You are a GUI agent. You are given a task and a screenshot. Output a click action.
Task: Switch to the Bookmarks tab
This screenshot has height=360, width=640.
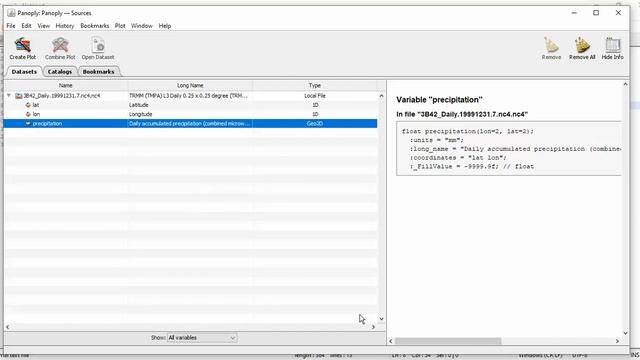click(98, 71)
